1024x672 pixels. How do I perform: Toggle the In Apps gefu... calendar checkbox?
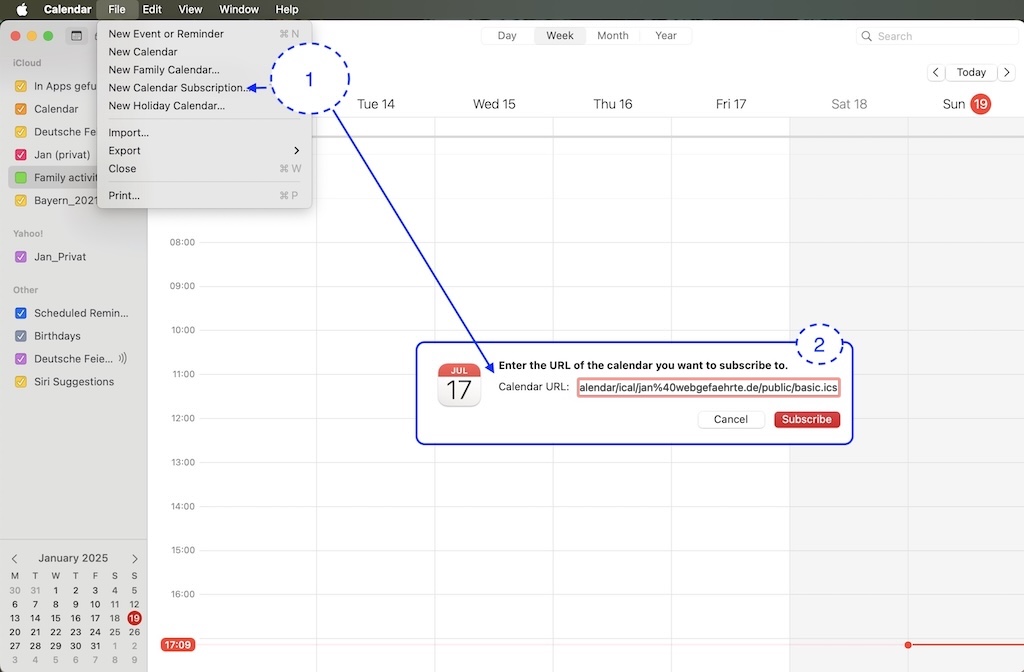[x=21, y=86]
